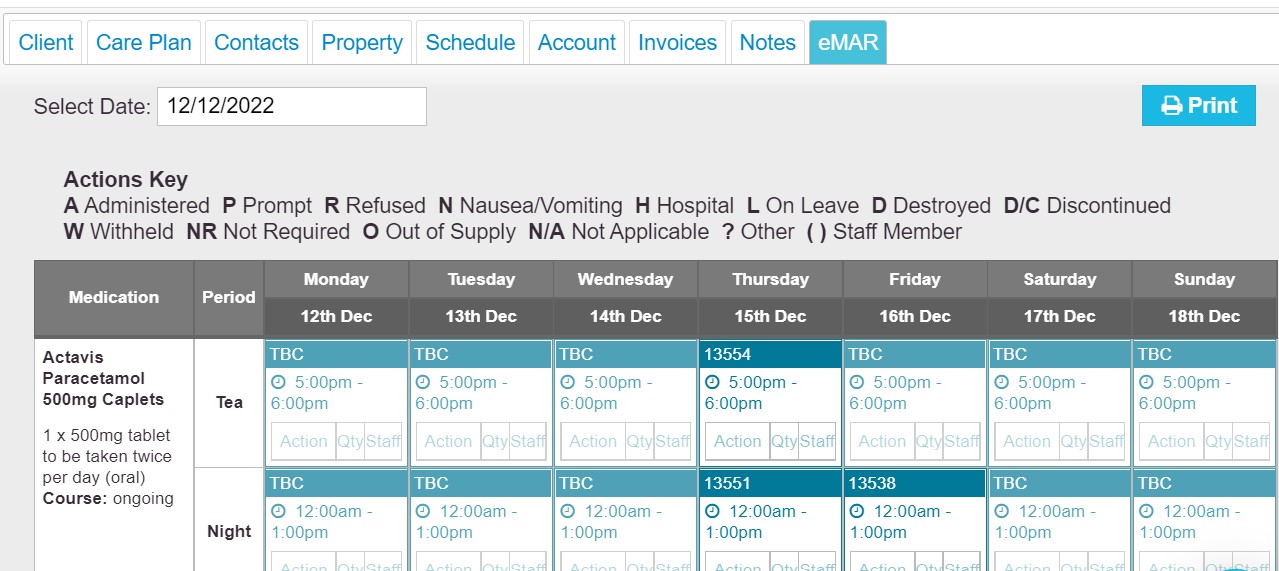Click the printer icon on Print button

pyautogui.click(x=1171, y=106)
